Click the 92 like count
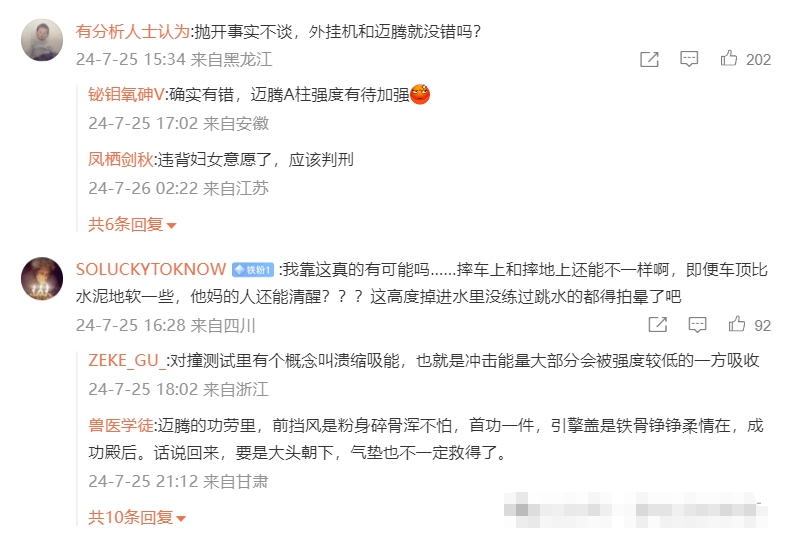This screenshot has width=786, height=542. (762, 325)
